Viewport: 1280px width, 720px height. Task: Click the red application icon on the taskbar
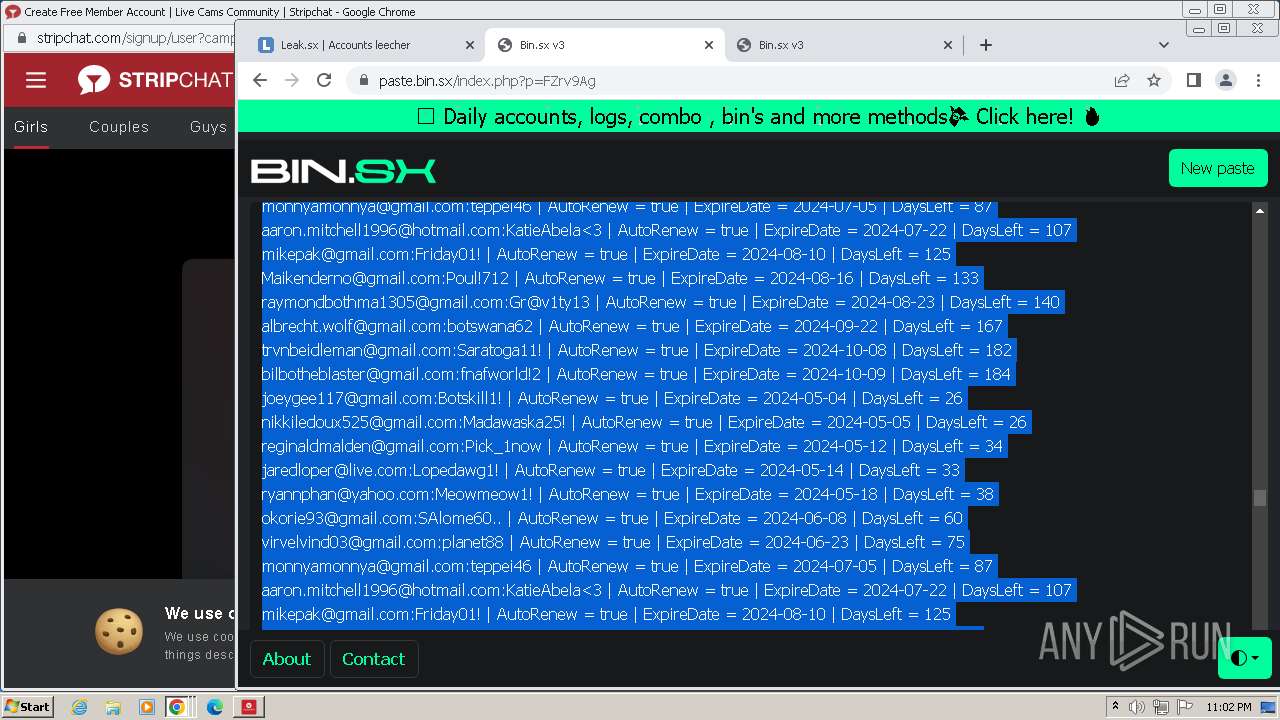[x=249, y=707]
